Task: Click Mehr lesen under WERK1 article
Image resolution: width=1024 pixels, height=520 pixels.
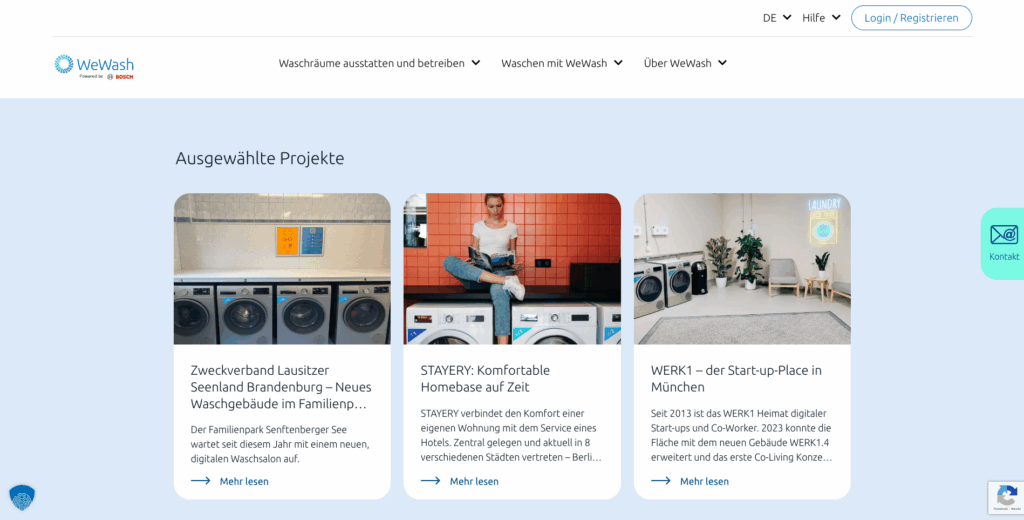Action: point(704,481)
